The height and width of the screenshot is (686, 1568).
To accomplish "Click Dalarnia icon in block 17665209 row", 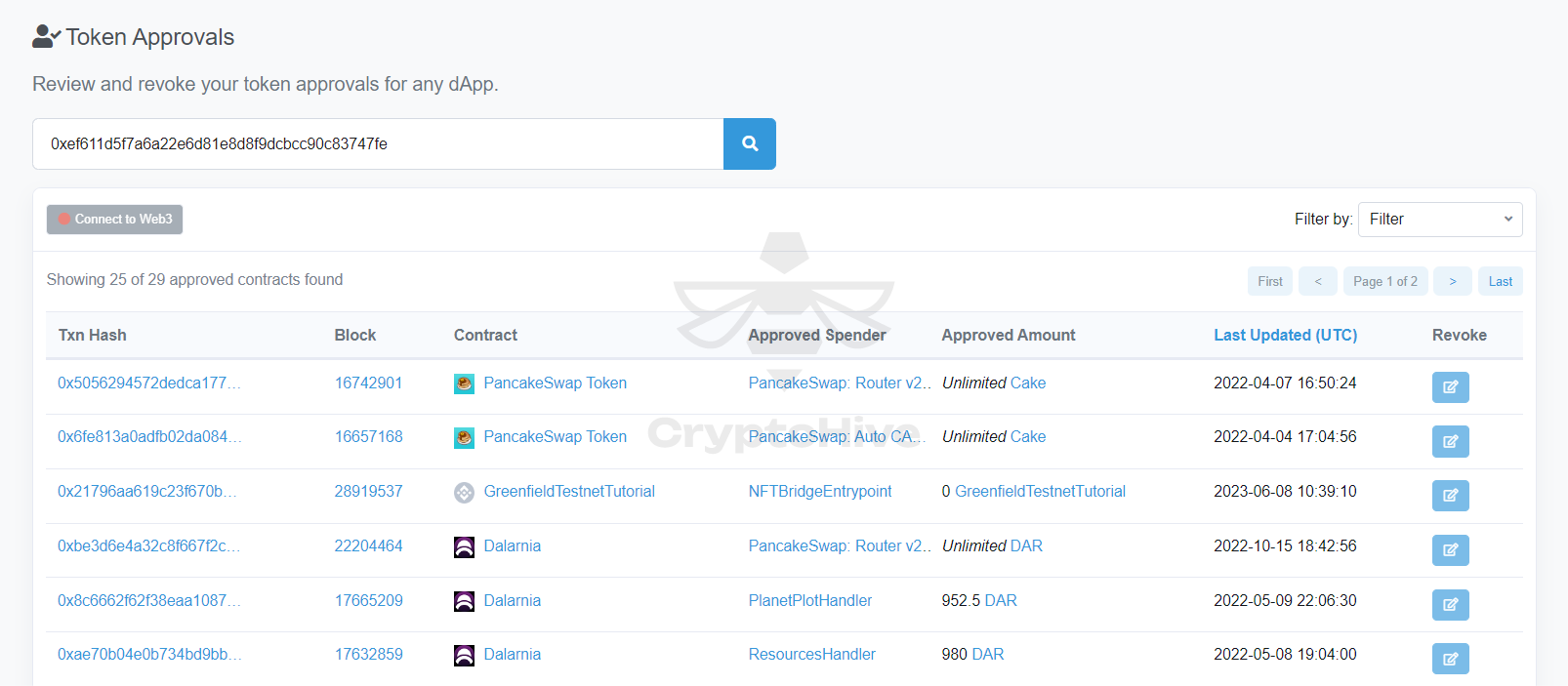I will pos(464,601).
